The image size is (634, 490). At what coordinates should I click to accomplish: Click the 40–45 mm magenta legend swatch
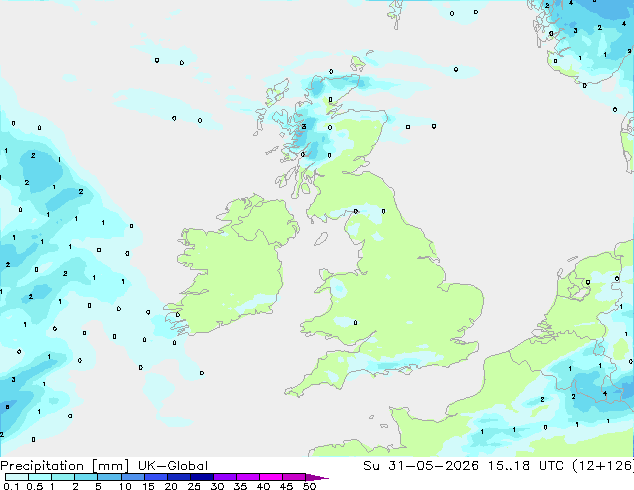(x=271, y=477)
